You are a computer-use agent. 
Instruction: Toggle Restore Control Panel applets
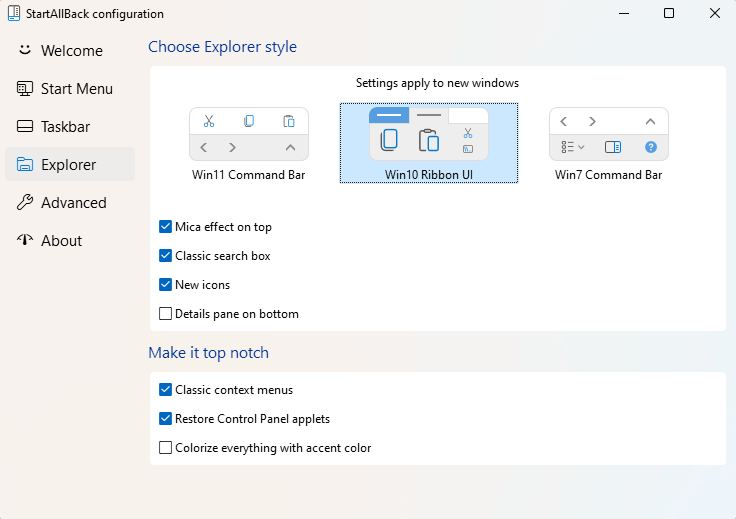point(166,419)
